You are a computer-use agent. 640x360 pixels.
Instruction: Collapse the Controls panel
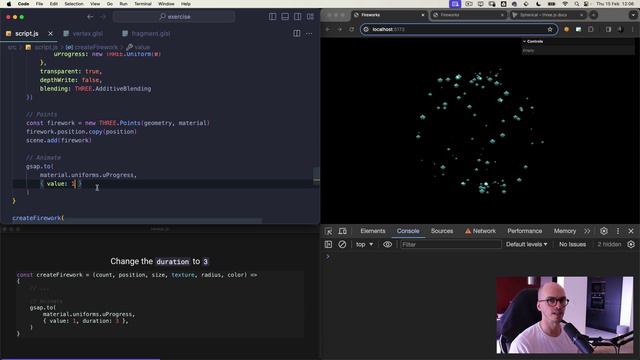[x=578, y=42]
